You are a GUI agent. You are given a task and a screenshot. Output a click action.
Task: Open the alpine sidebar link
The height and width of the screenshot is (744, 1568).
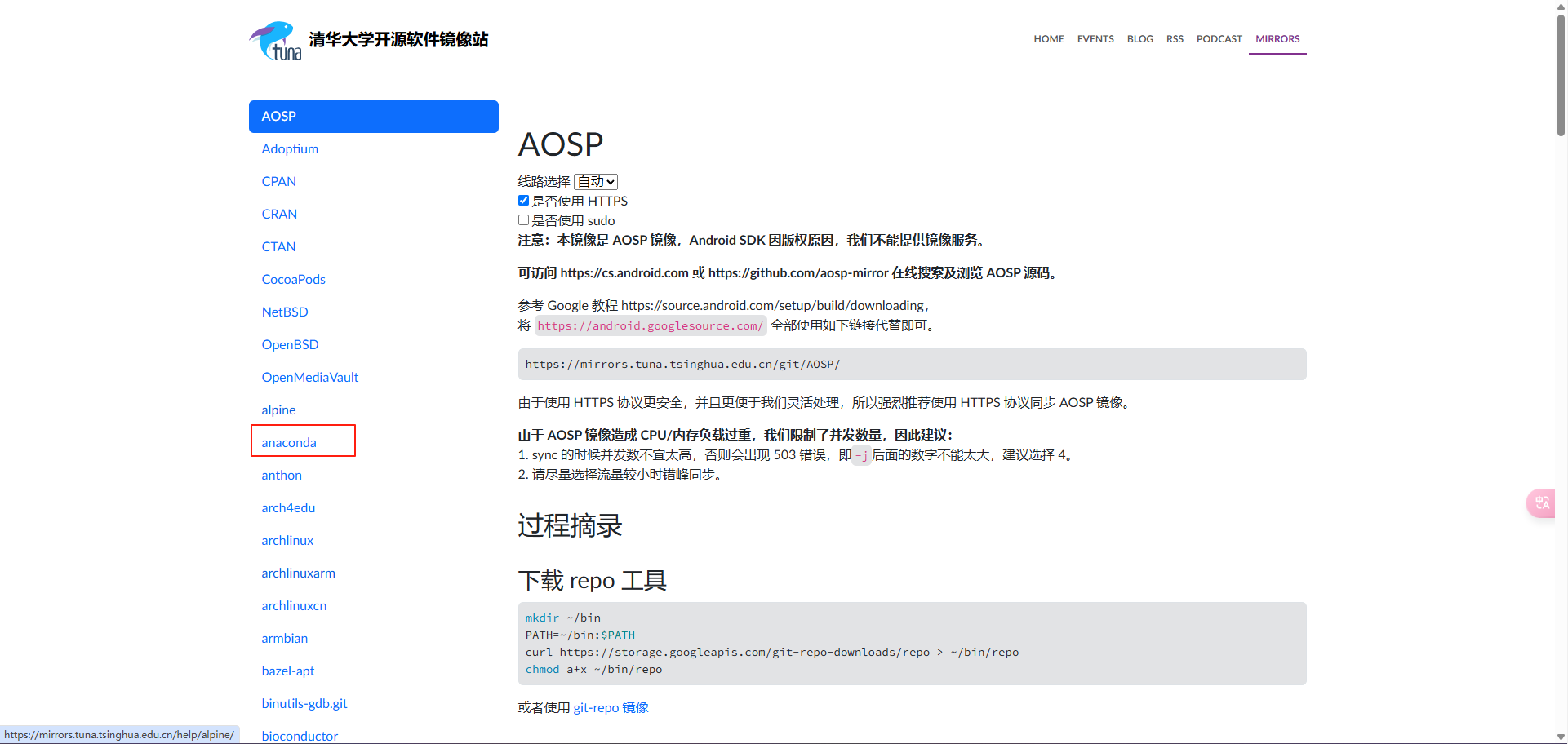[278, 410]
